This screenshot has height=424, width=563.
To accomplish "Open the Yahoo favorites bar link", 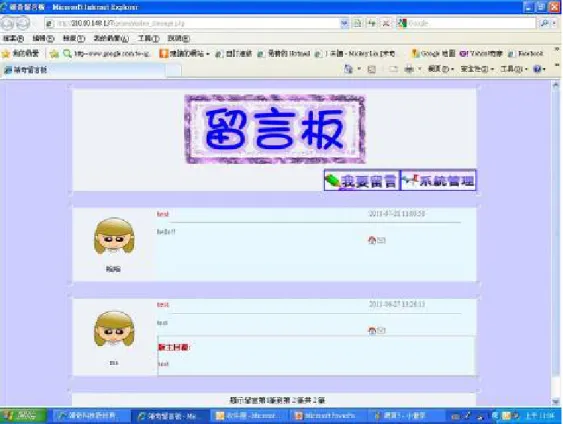I will point(481,53).
